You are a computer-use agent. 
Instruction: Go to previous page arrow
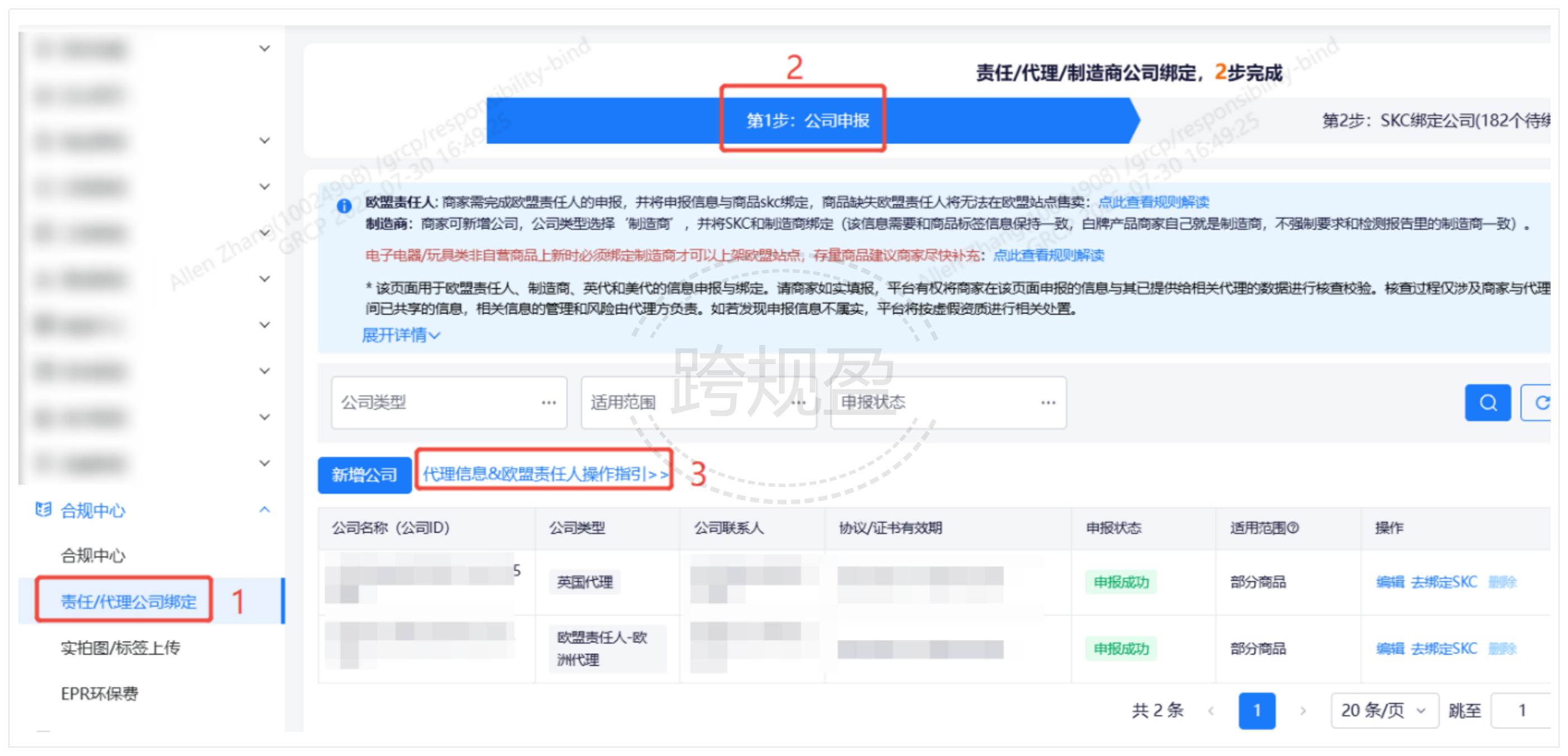coord(1211,710)
